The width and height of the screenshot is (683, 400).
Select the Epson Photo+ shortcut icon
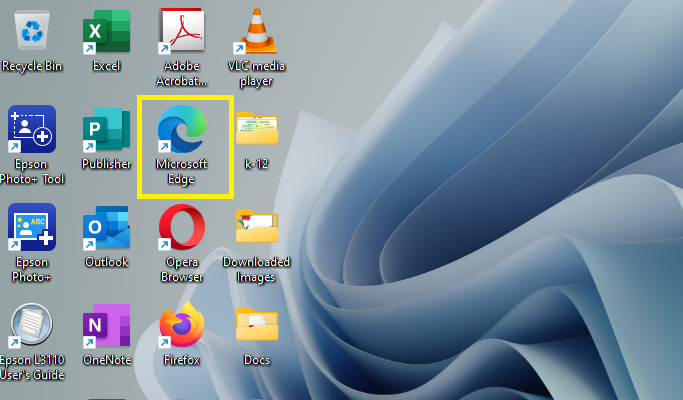(x=32, y=227)
